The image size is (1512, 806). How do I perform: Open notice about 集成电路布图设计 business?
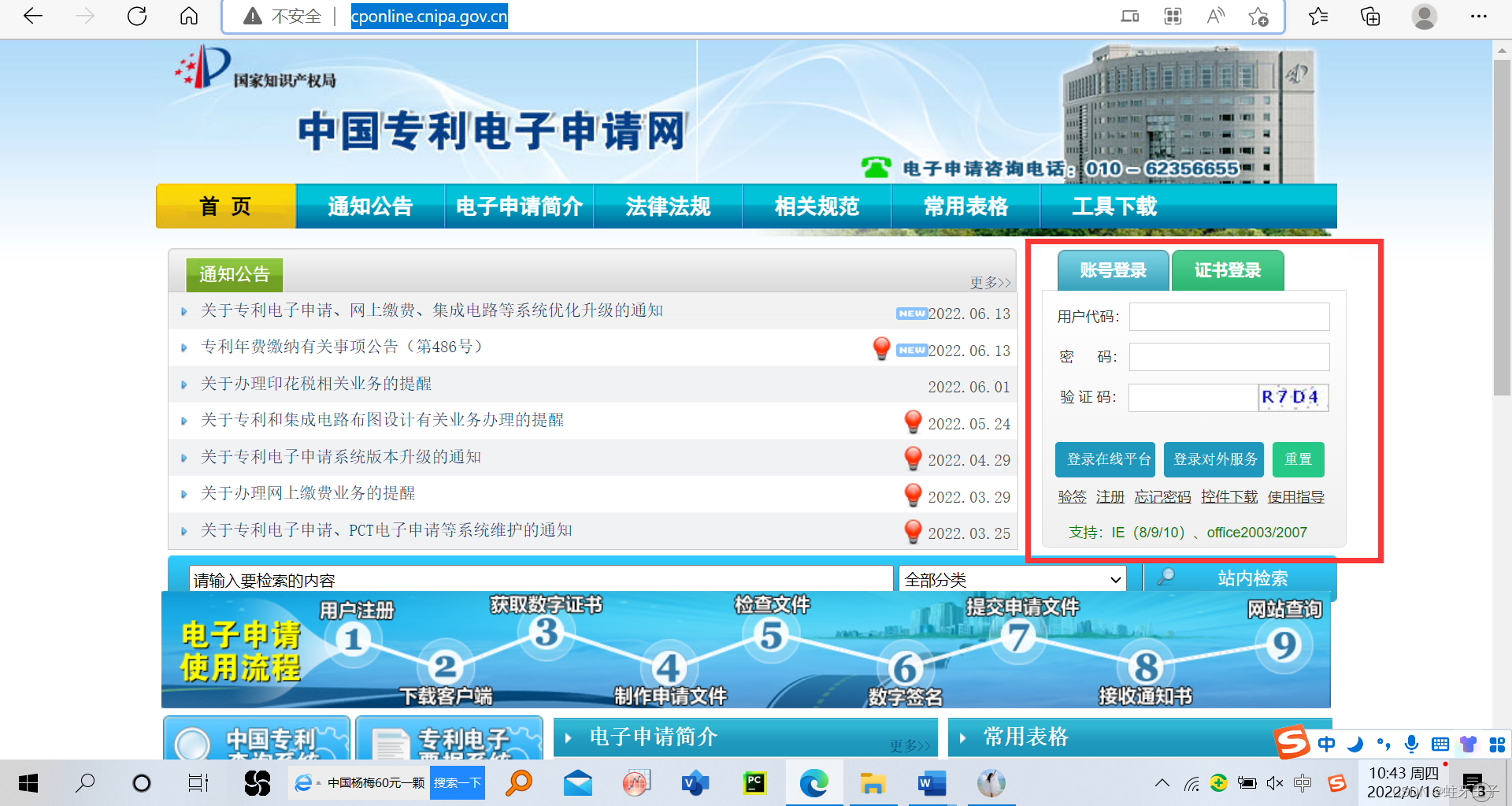(382, 420)
